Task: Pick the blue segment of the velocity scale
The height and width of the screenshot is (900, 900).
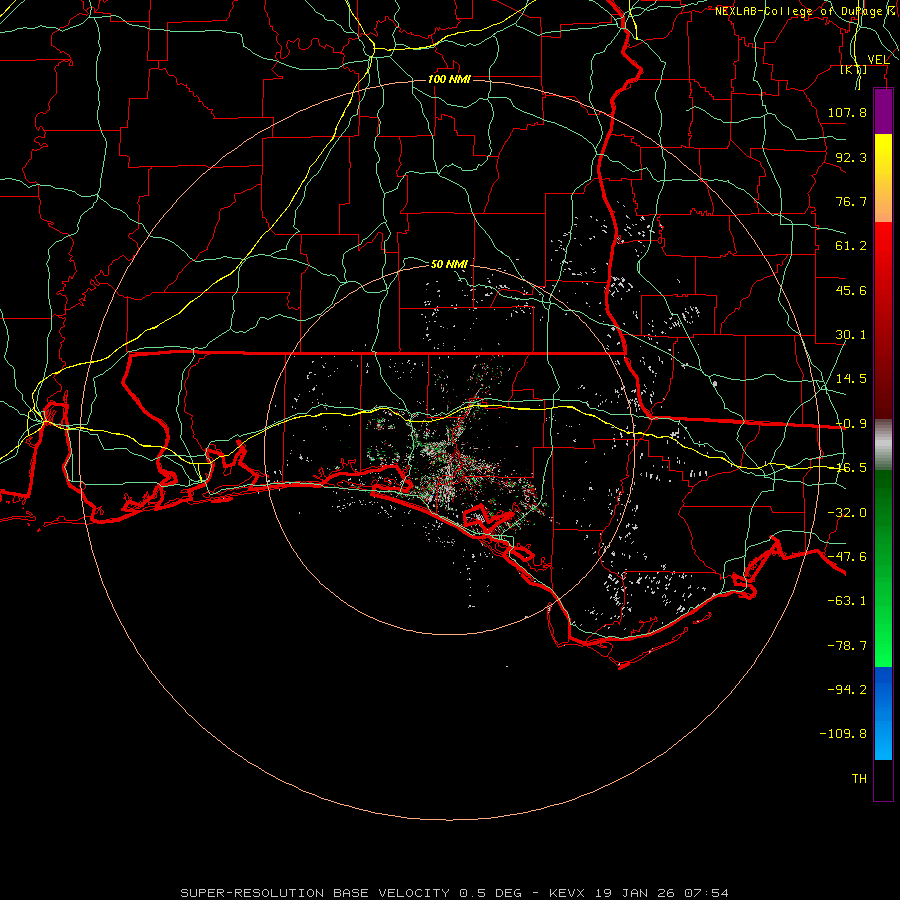Action: [x=883, y=713]
